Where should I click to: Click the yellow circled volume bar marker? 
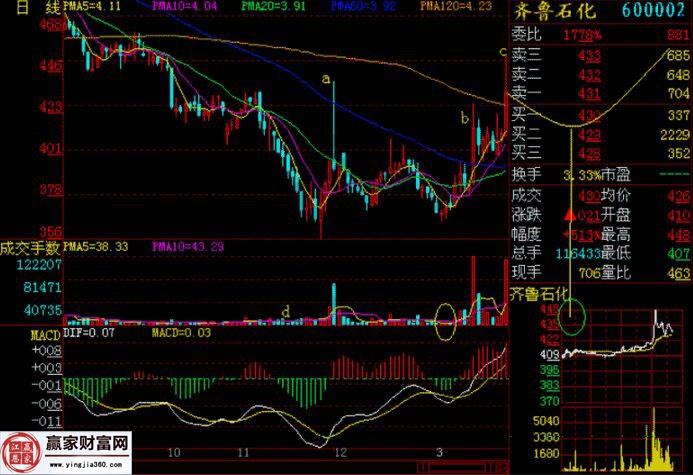(451, 317)
